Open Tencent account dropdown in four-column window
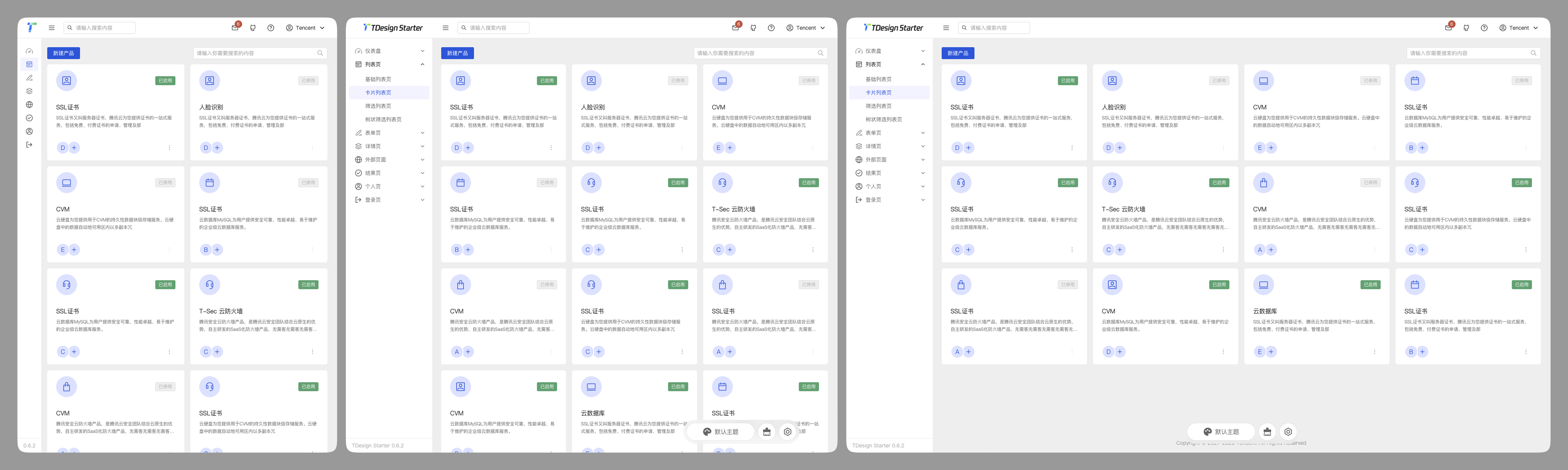 (x=1519, y=28)
